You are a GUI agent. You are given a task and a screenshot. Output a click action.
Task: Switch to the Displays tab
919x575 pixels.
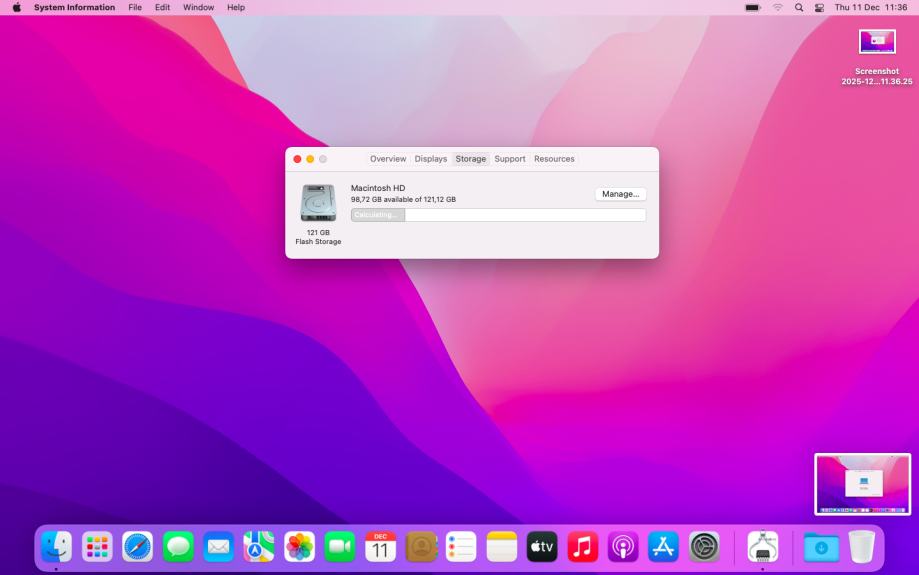coord(431,159)
